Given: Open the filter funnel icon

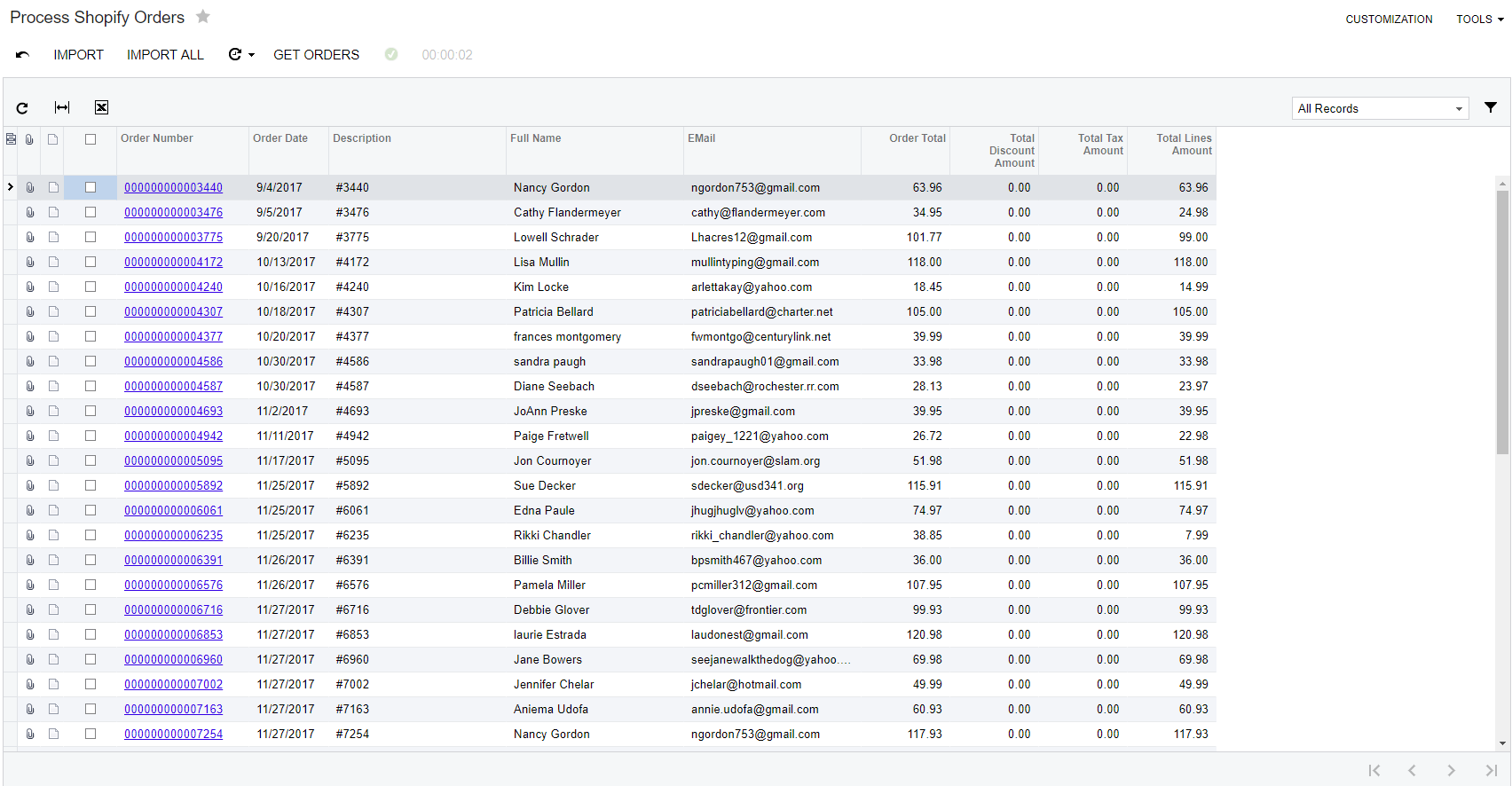Looking at the screenshot, I should point(1491,107).
